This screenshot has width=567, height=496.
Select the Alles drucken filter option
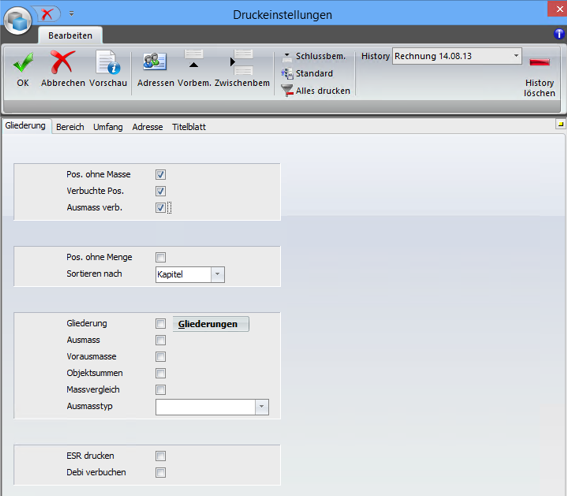tap(316, 91)
